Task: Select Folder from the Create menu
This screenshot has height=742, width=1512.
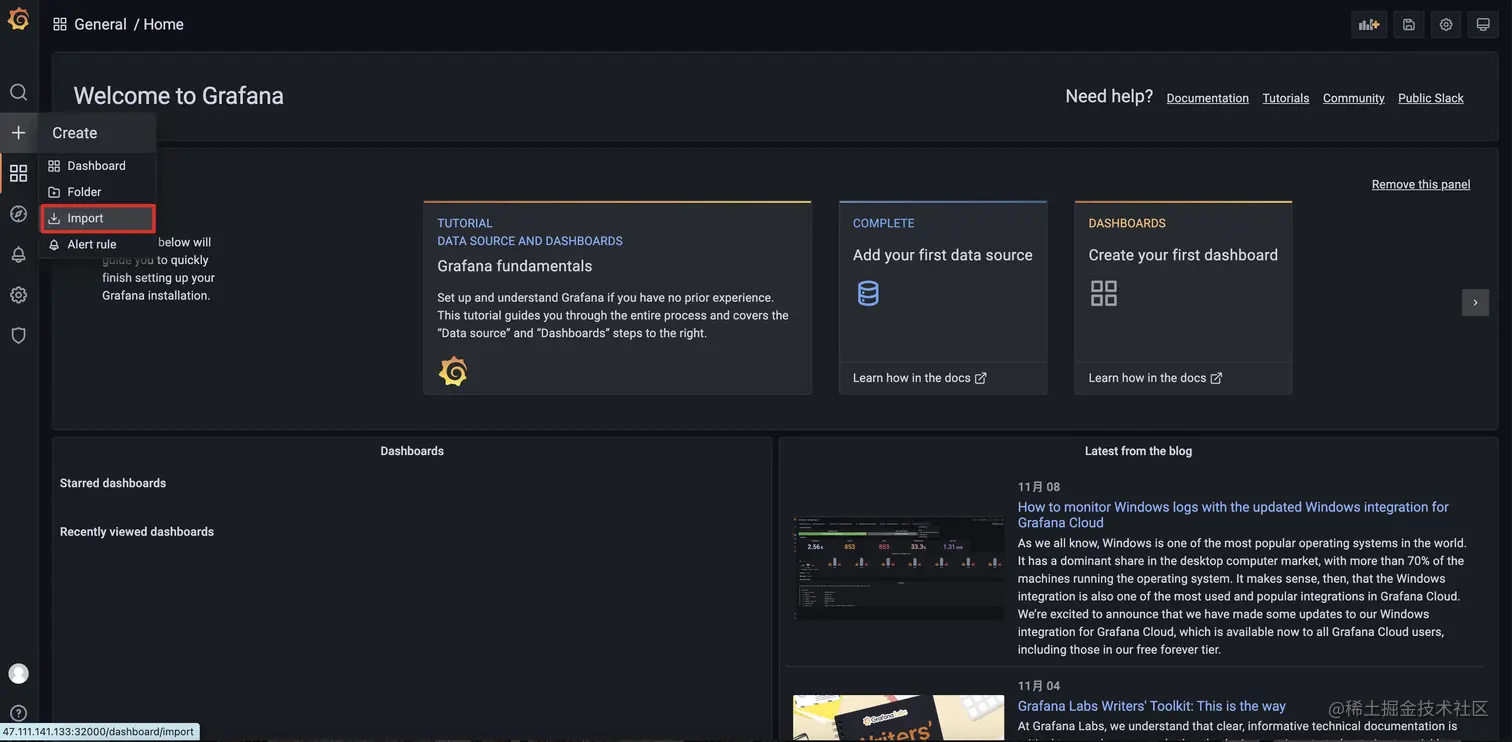Action: (97, 192)
